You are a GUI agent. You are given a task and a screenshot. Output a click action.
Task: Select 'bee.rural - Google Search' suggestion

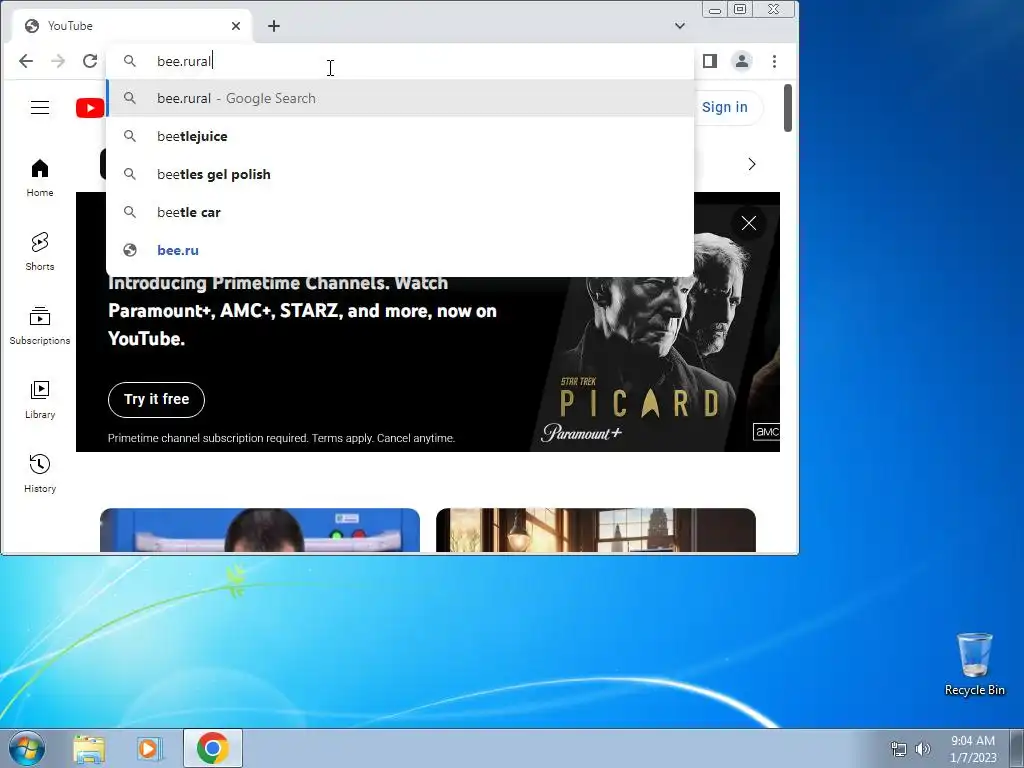(400, 98)
